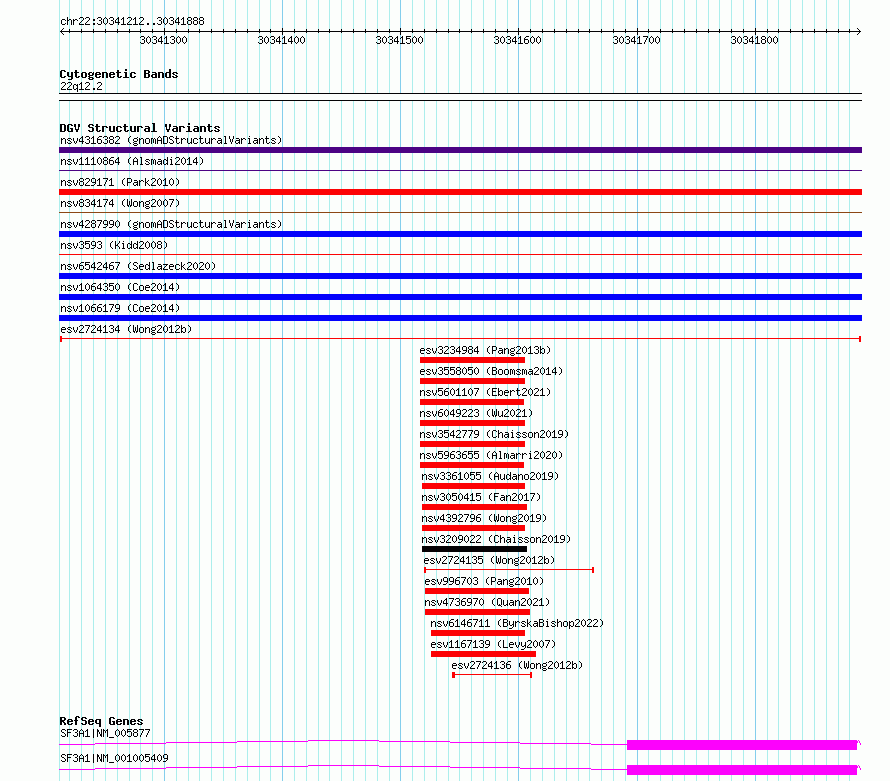
Task: Select nsv6146711 (ByrskaBishop2022) label
Action: click(x=517, y=623)
